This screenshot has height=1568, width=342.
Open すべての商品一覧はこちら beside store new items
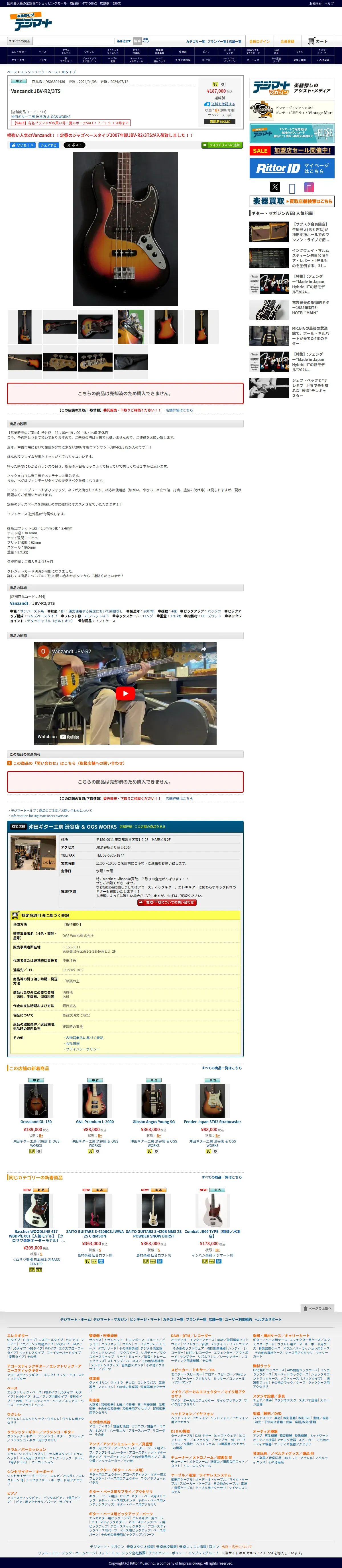[x=221, y=1068]
